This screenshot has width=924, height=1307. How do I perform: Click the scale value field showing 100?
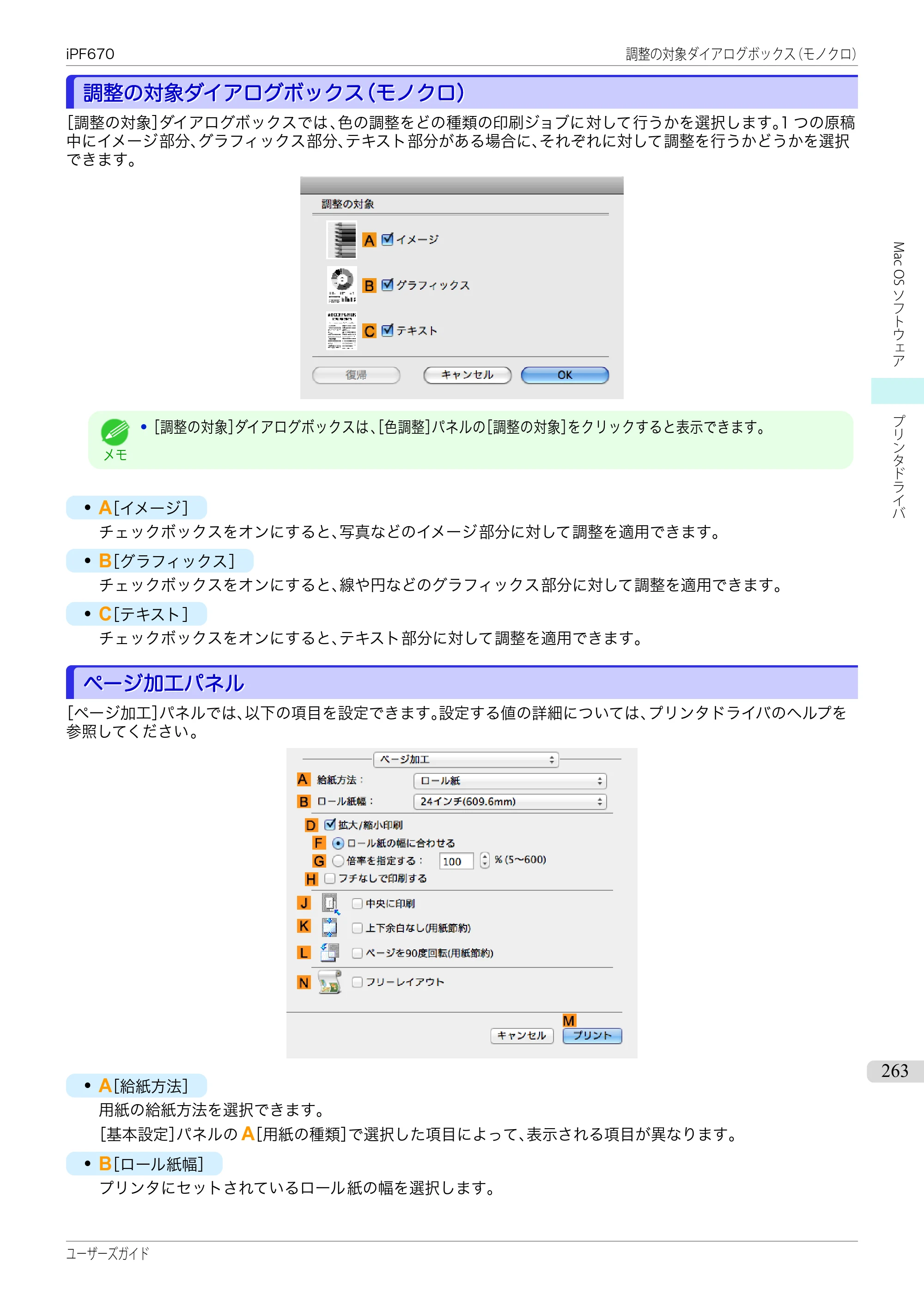[456, 861]
